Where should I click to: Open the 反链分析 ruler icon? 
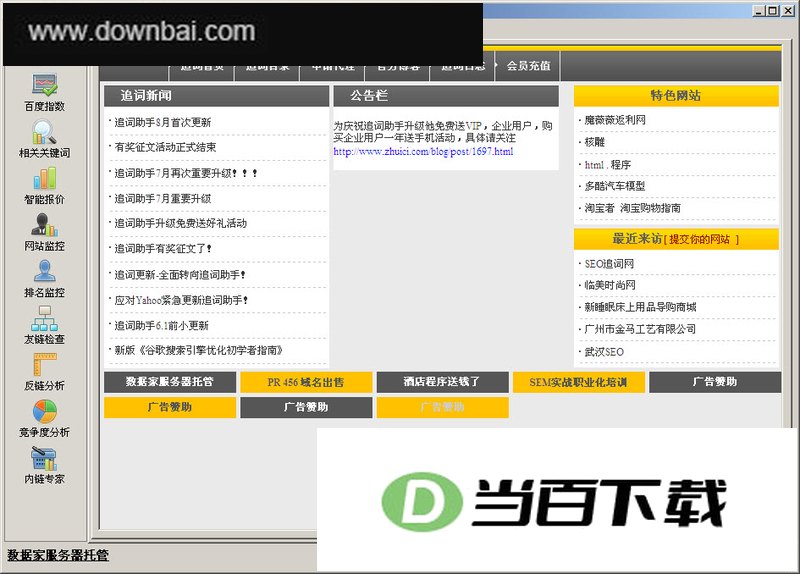point(44,364)
